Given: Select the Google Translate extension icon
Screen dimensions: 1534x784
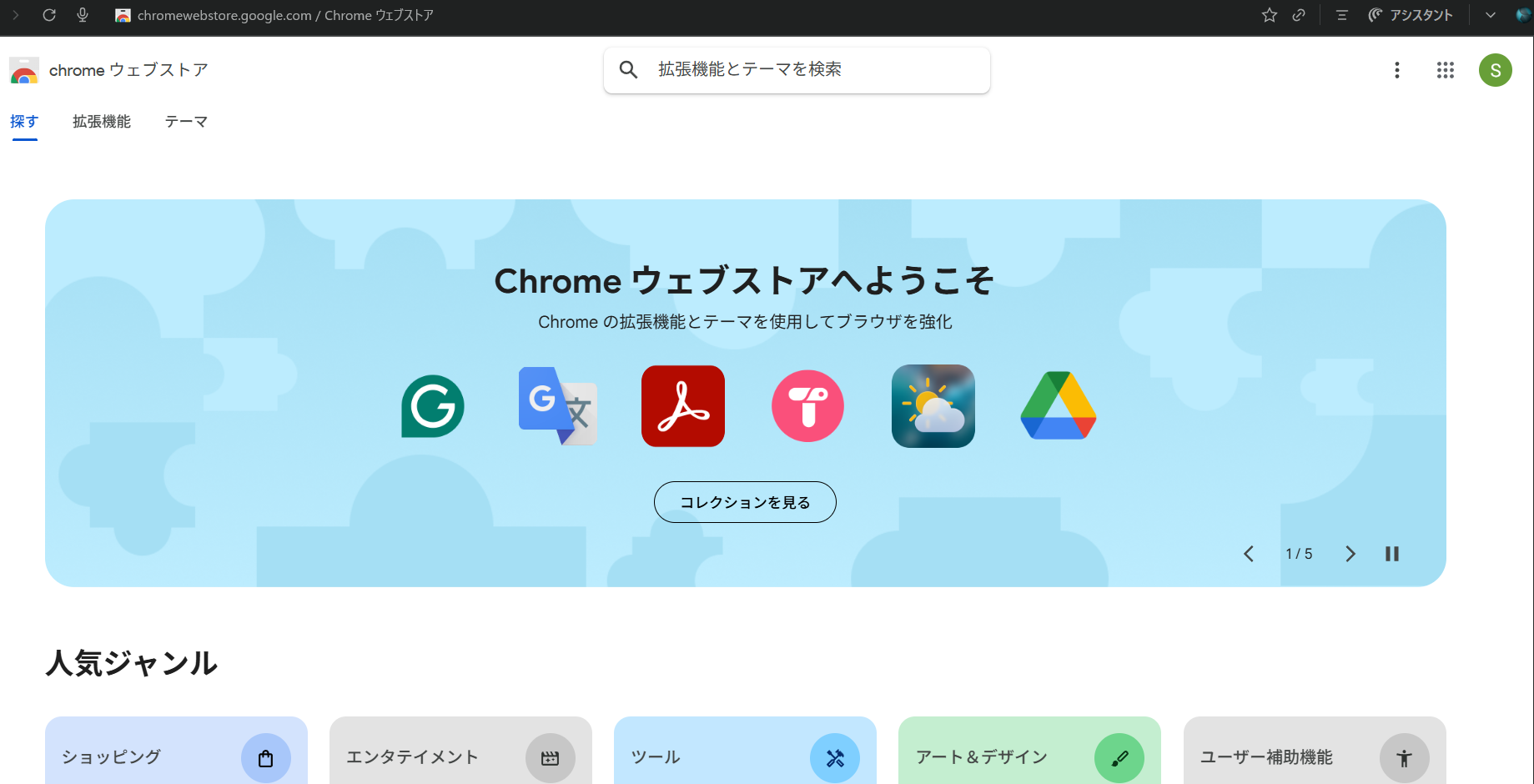Looking at the screenshot, I should 557,406.
